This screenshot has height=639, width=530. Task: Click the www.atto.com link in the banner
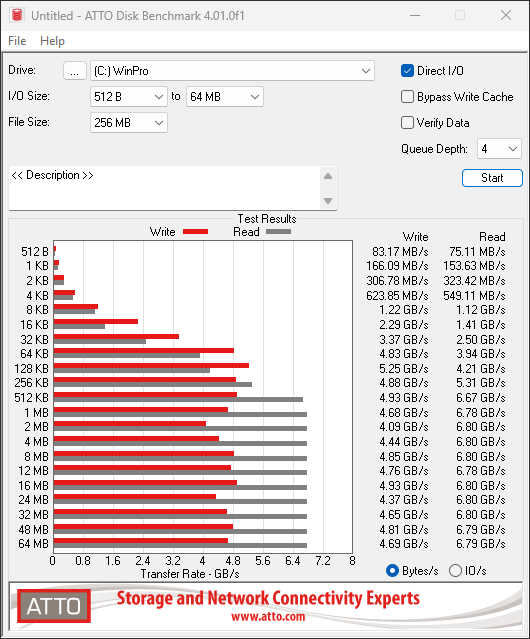click(268, 617)
